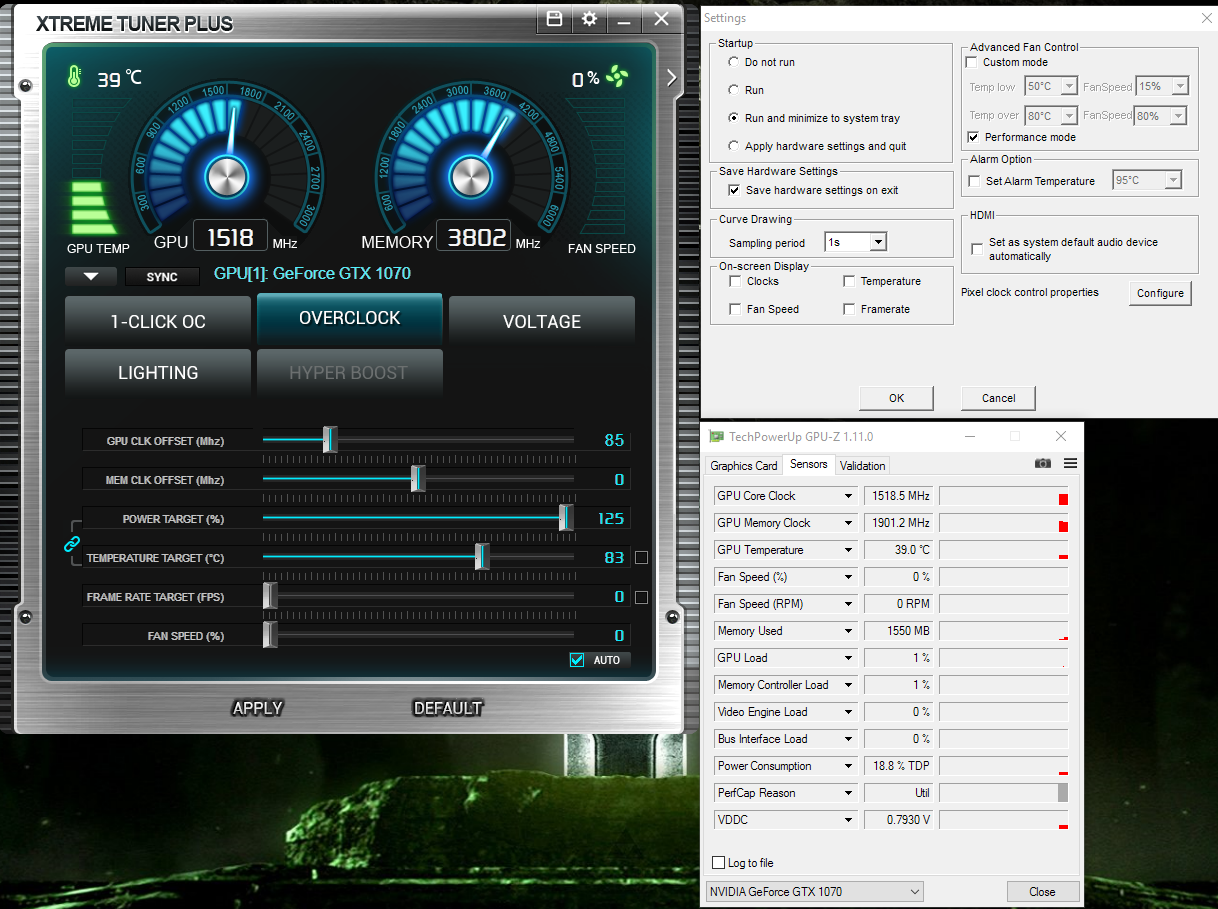Screen dimensions: 1218x909
Task: Open Power Consumption sensor dropdown
Action: pyautogui.click(x=849, y=766)
